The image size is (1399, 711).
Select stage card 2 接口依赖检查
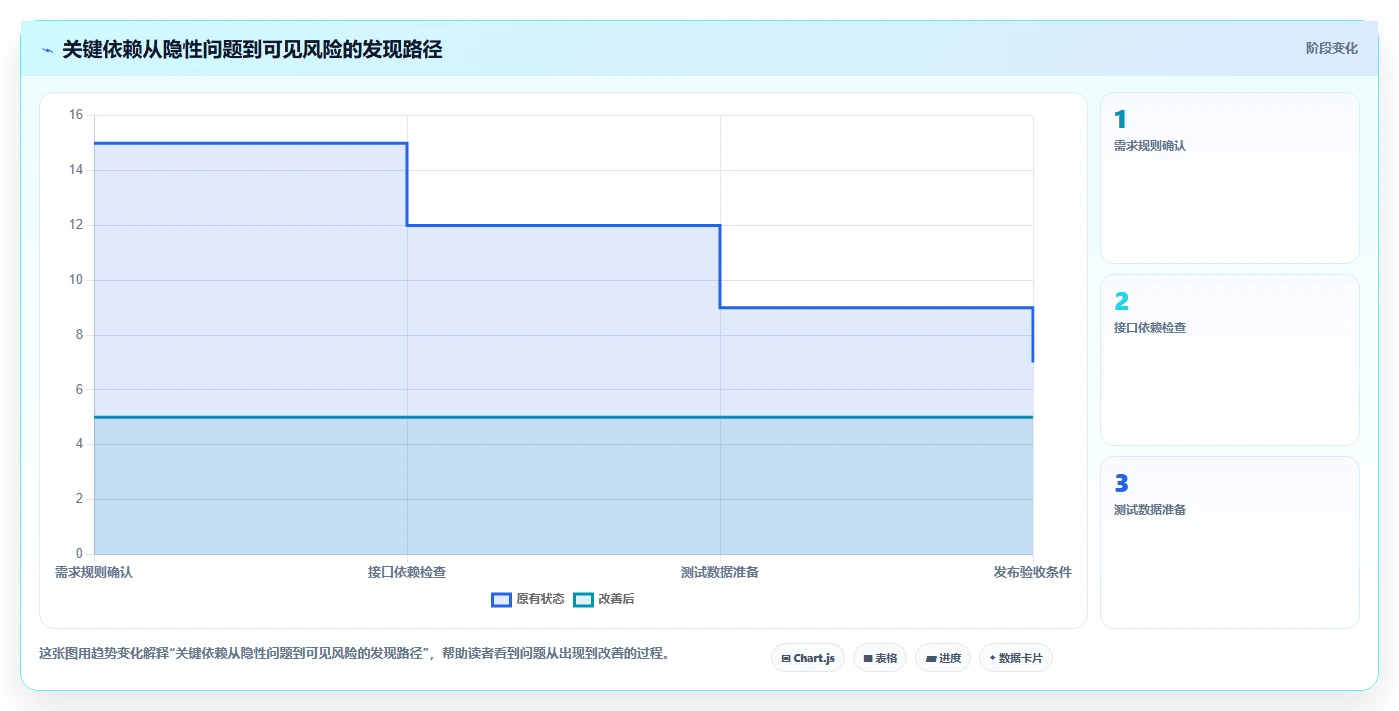click(1230, 360)
